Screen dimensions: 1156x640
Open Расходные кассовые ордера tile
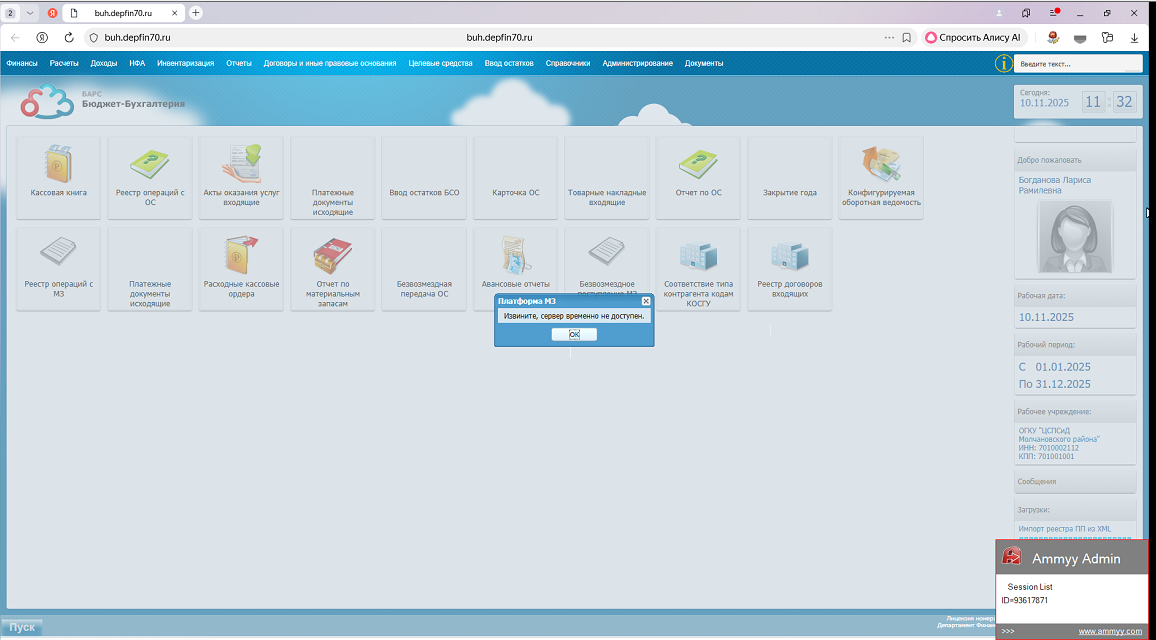(241, 269)
